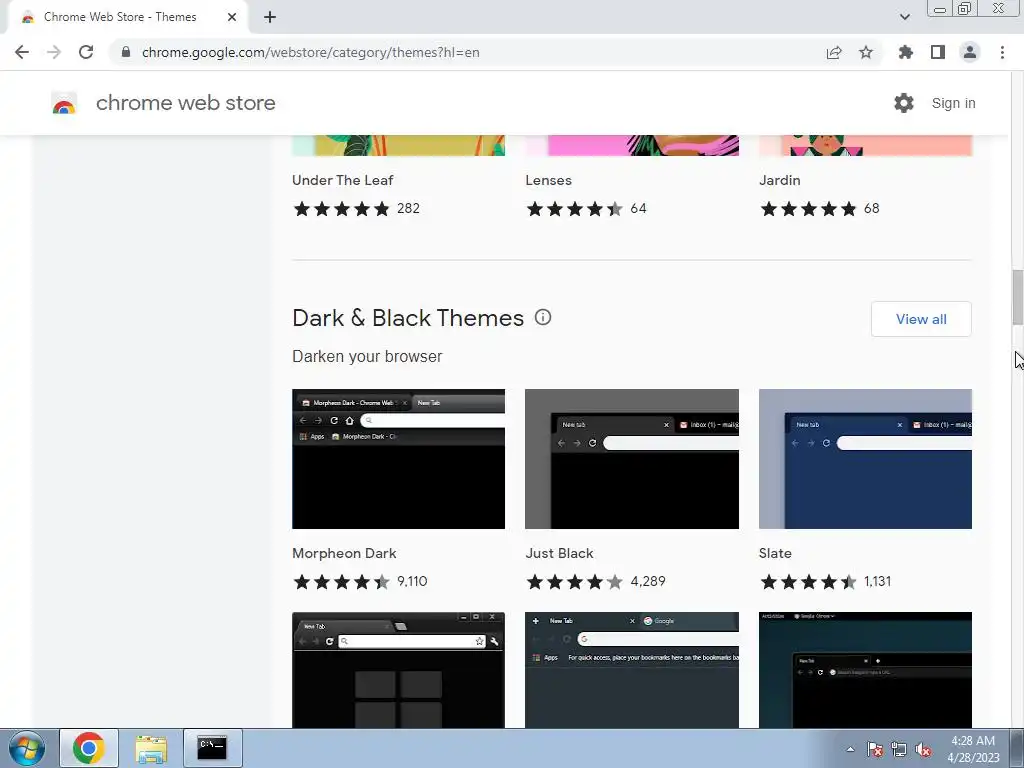This screenshot has height=768, width=1024.
Task: Click the Chrome Web Store logo
Action: (64, 103)
